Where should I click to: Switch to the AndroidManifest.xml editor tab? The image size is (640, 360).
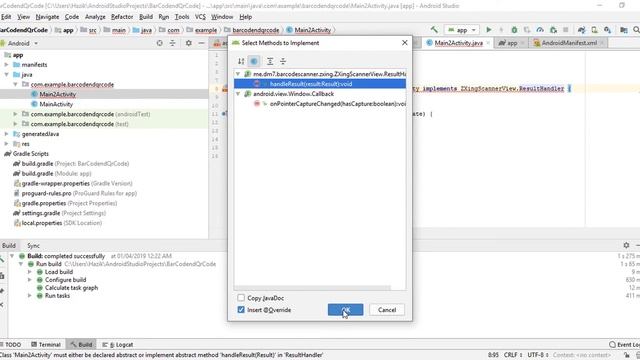coord(569,42)
